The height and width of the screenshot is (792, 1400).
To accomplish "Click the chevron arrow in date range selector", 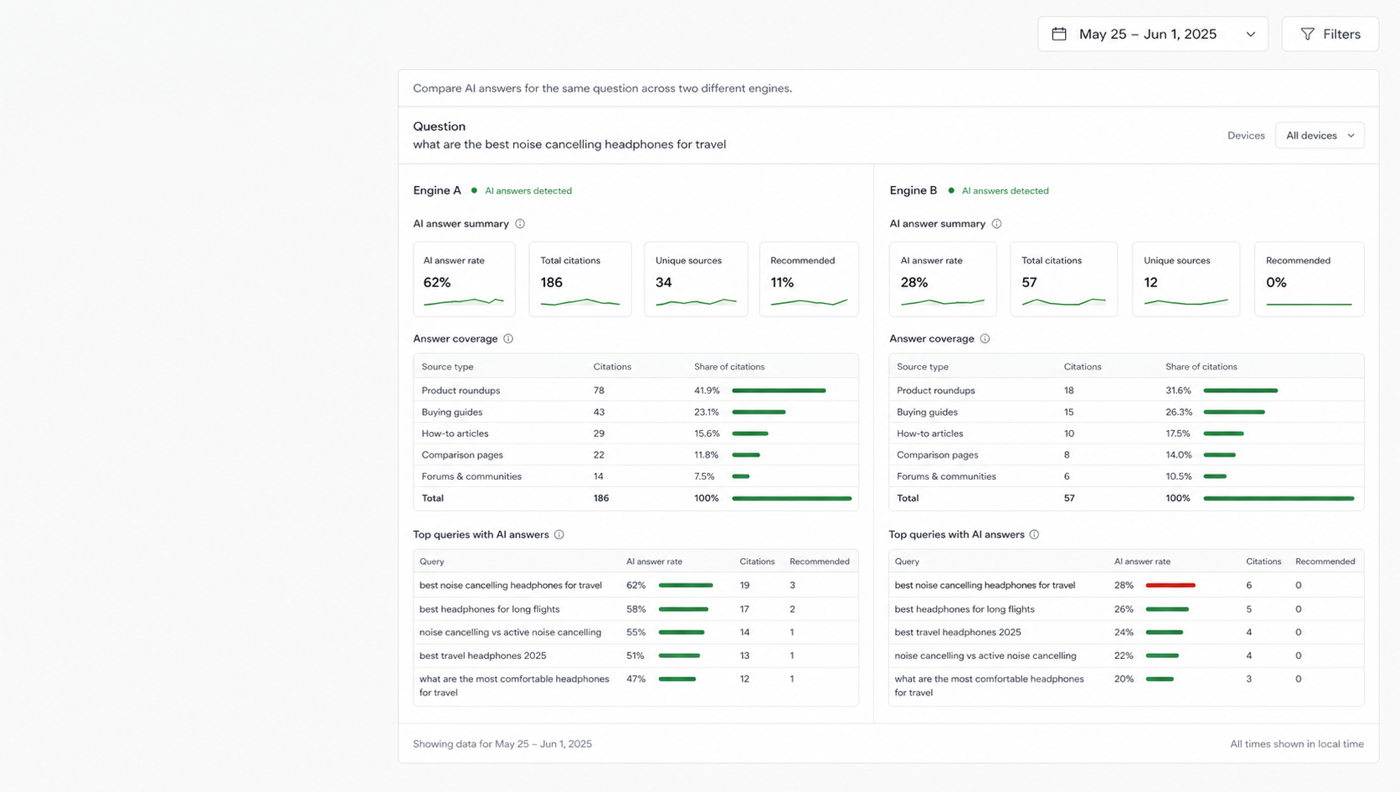I will tap(1250, 34).
